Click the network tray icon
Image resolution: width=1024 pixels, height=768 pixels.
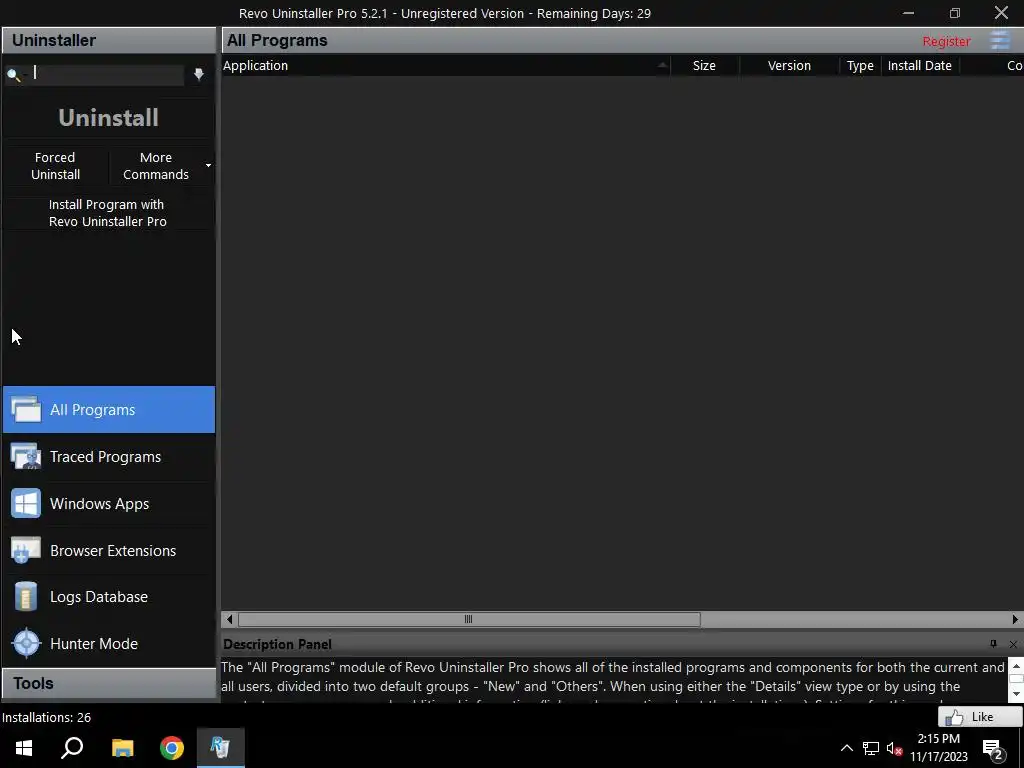(871, 748)
